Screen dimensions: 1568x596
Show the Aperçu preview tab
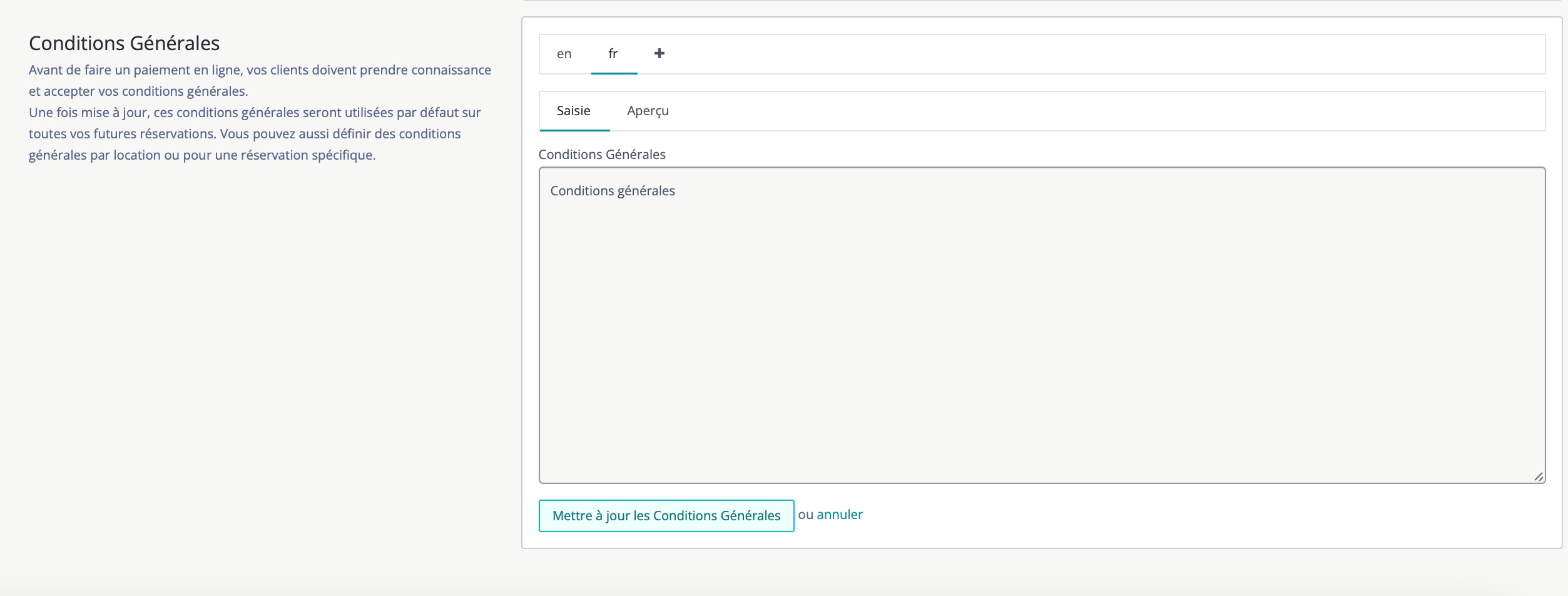[x=648, y=111]
